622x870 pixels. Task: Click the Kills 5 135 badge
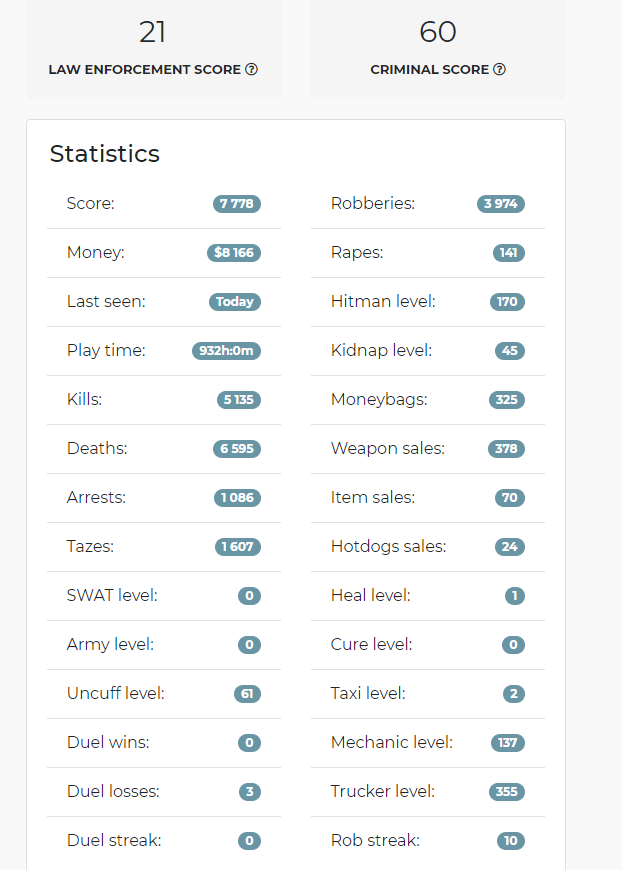pos(239,399)
